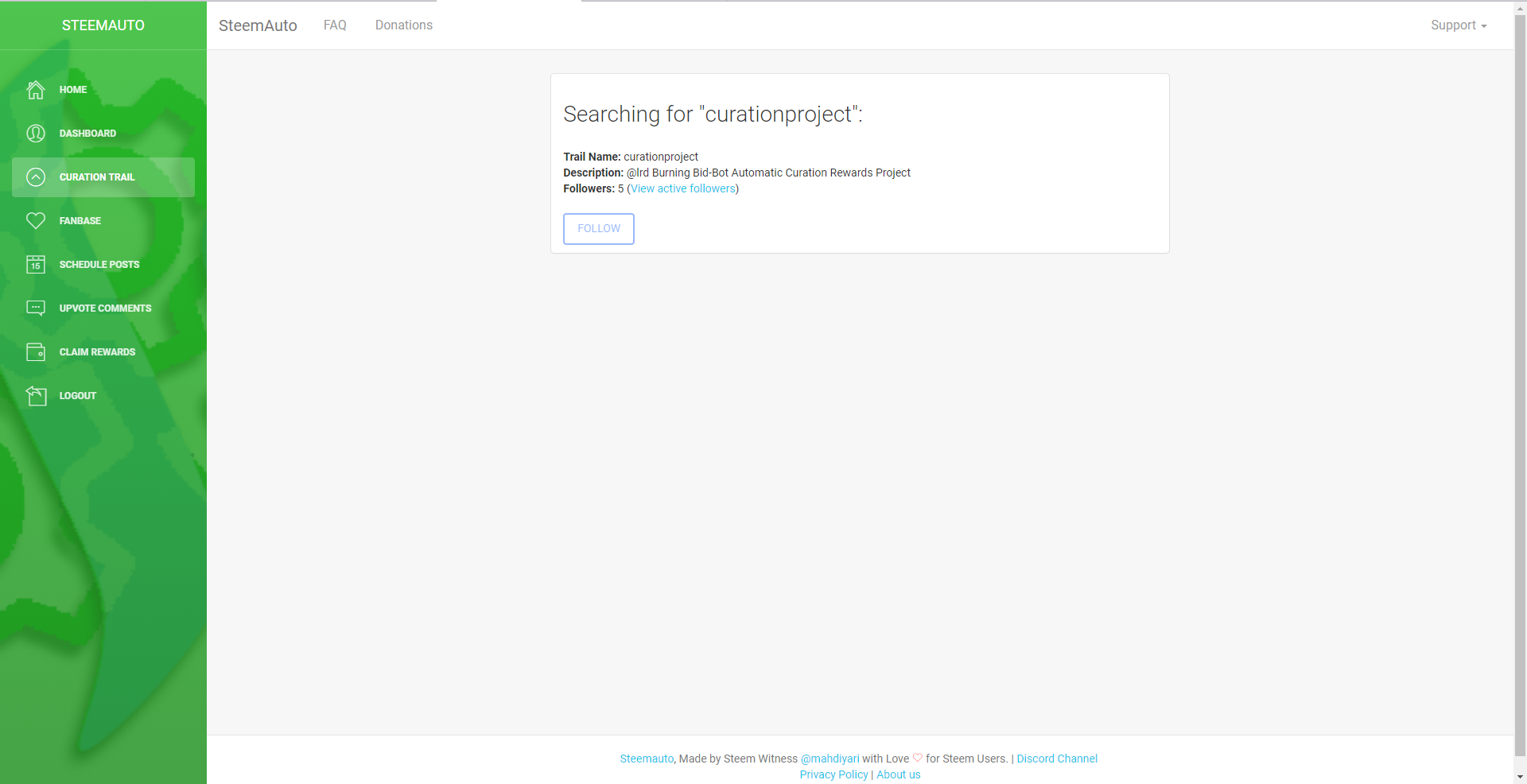The height and width of the screenshot is (784, 1527).
Task: Click the heading 'Searching for "curationproject":'
Action: (713, 114)
